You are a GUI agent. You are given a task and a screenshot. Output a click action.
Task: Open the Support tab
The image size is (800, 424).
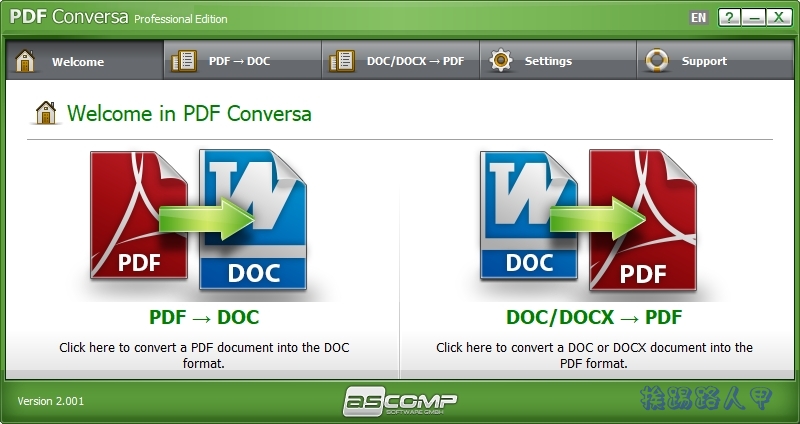pyautogui.click(x=704, y=61)
